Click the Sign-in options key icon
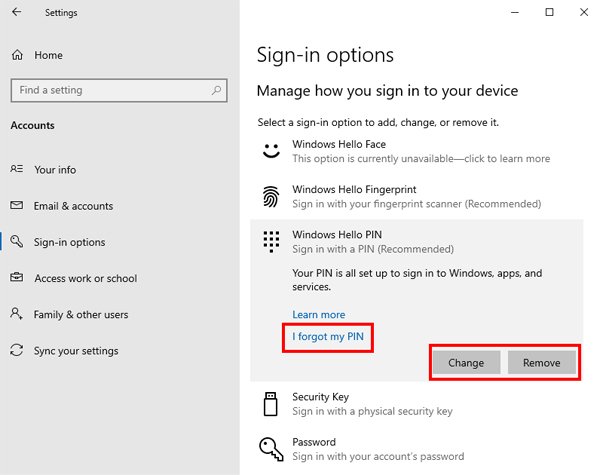The height and width of the screenshot is (475, 600). point(17,242)
